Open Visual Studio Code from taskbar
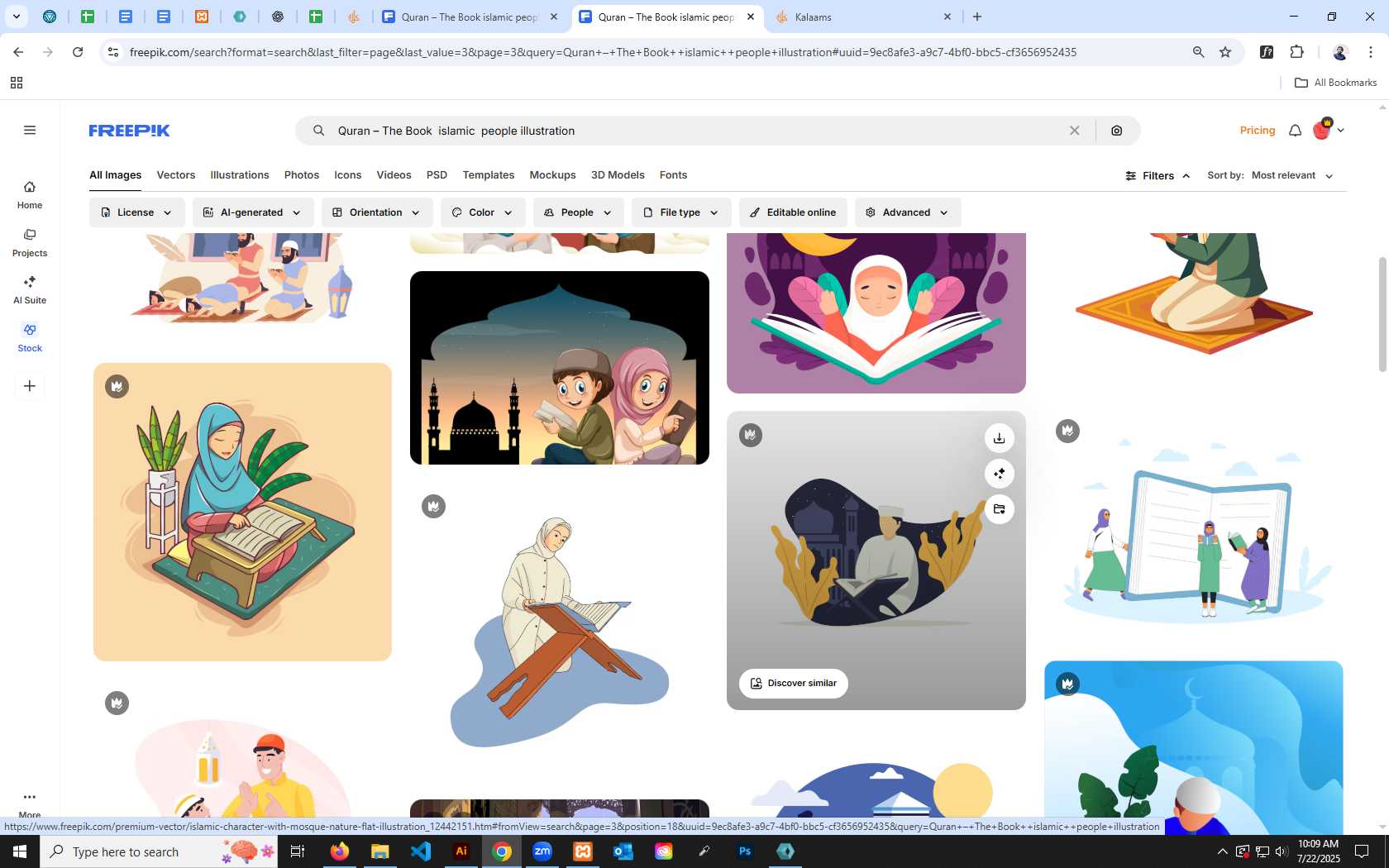This screenshot has height=868, width=1389. tap(421, 851)
